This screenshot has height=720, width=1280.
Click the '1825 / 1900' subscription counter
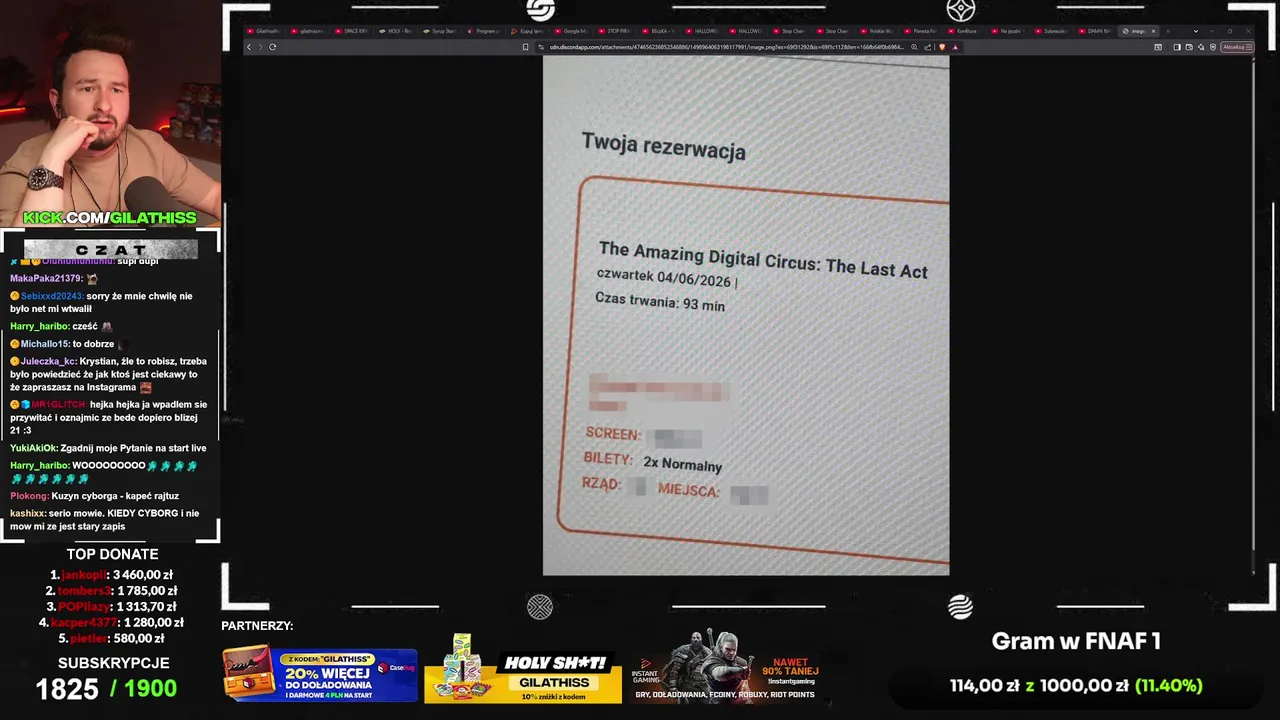coord(106,688)
